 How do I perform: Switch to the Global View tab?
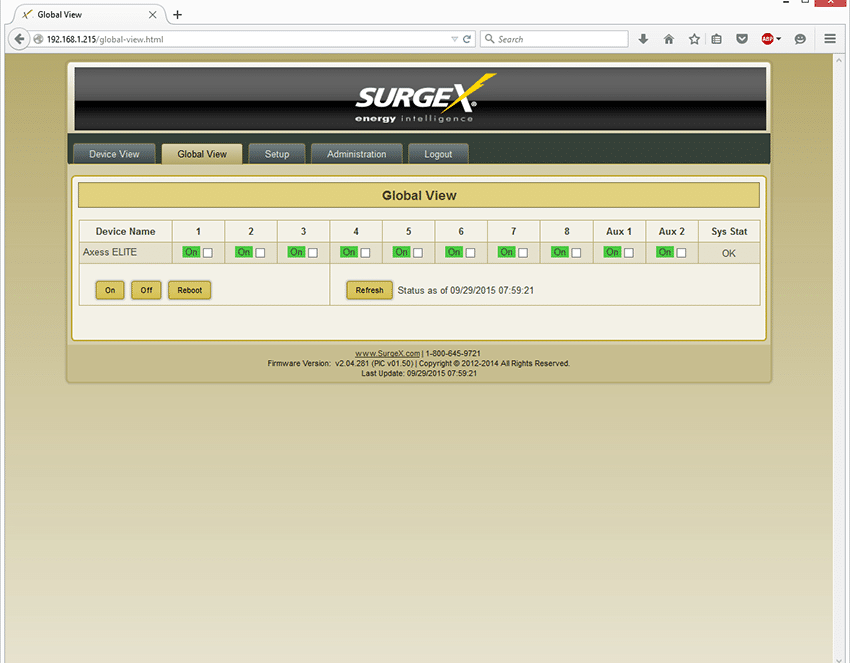(x=202, y=154)
